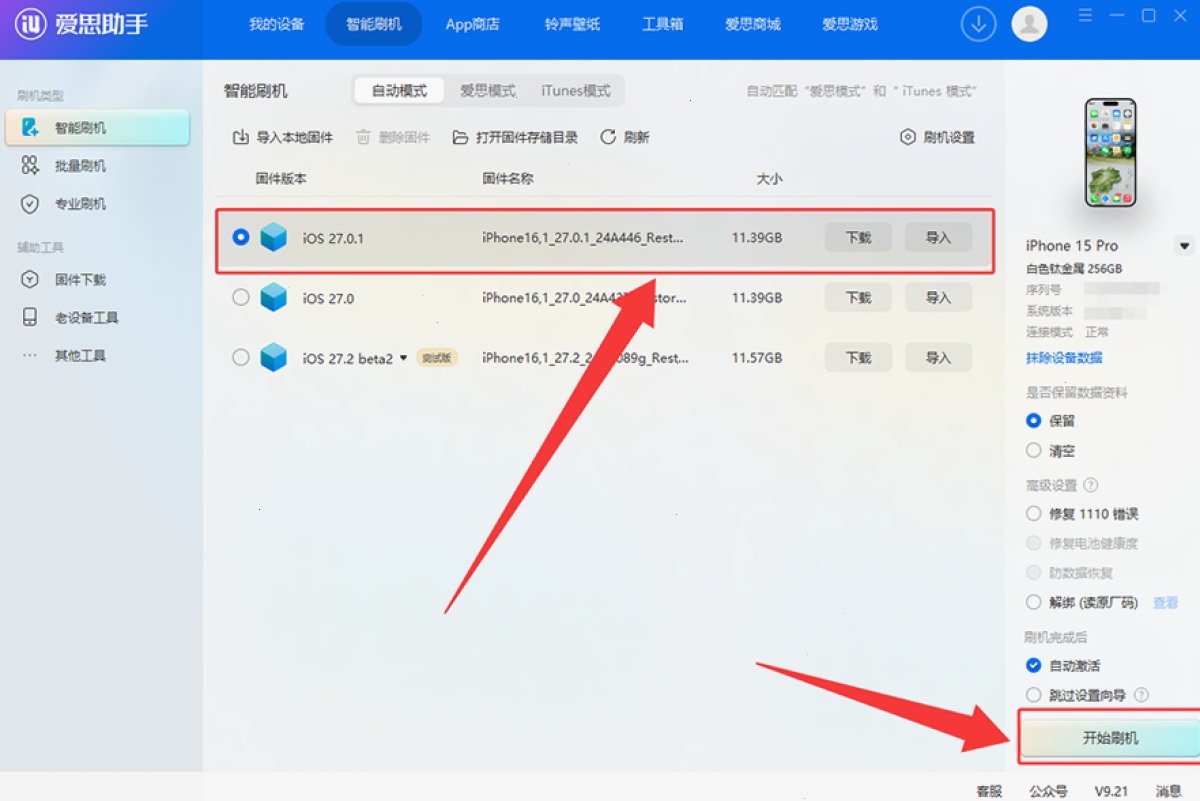Click the 11.57GB size value
1200x801 pixels.
point(757,357)
